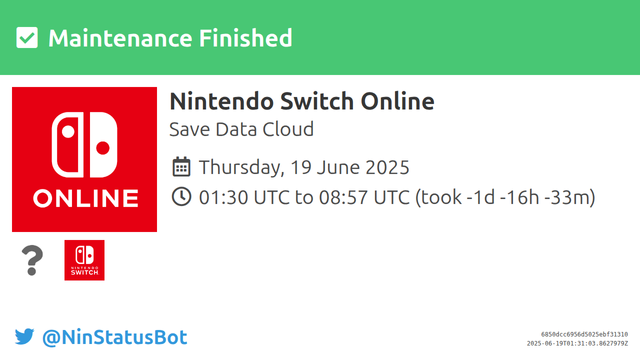Click the Nintendo Switch Online title
The image size is (640, 360).
[302, 101]
